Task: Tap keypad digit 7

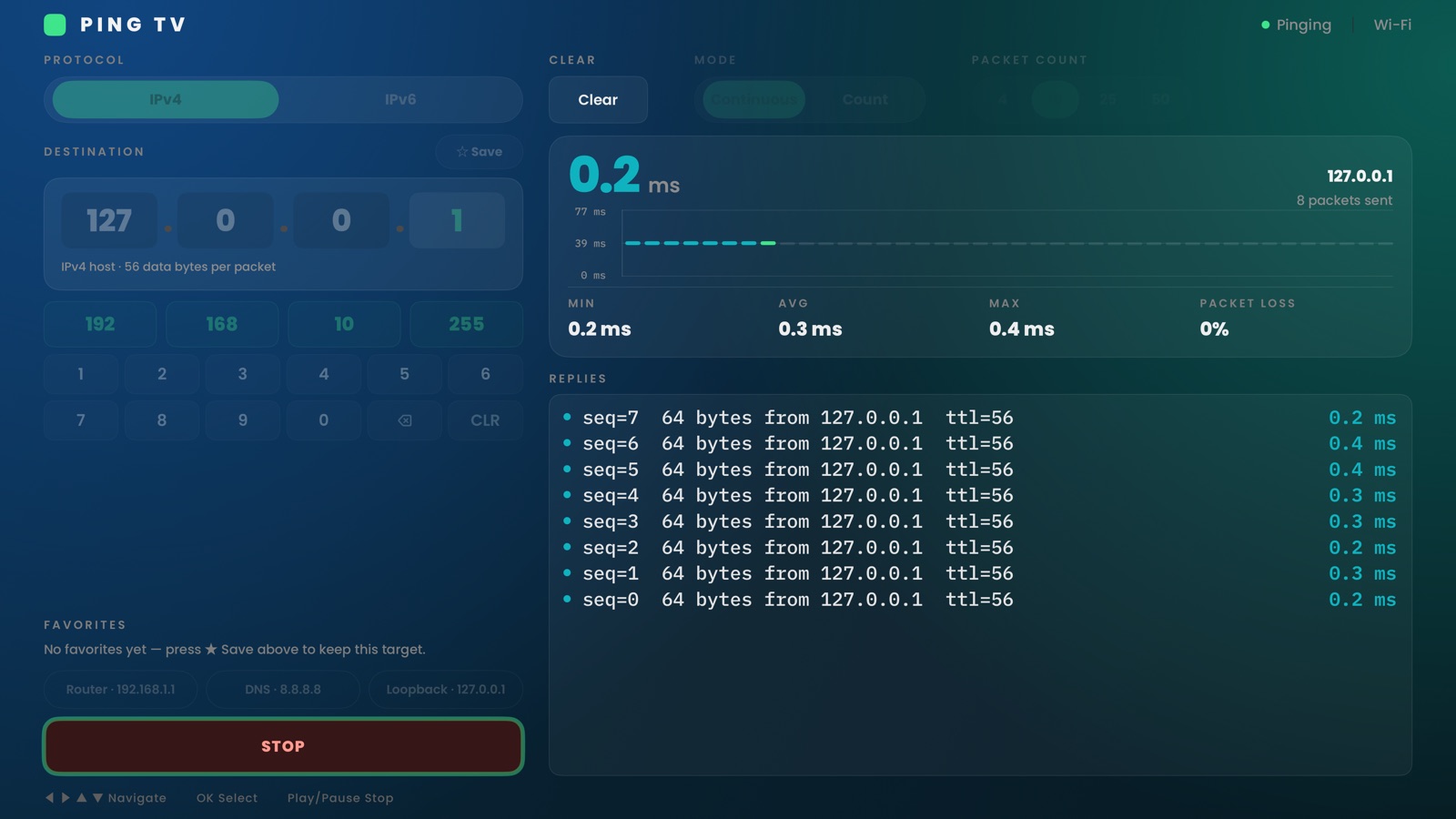Action: pos(81,420)
